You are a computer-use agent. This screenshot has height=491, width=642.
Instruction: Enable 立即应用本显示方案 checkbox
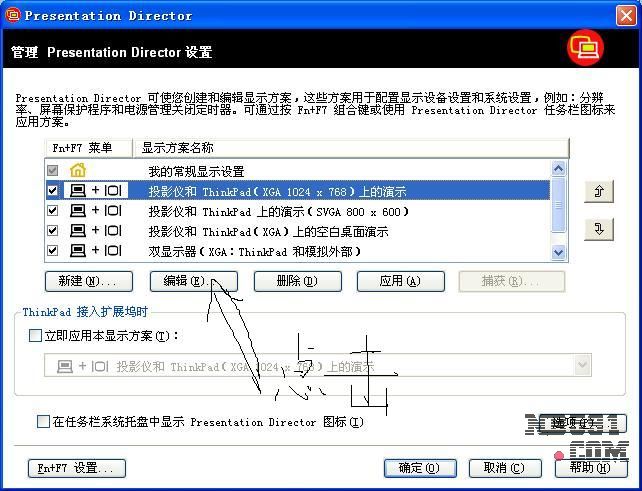pos(35,336)
